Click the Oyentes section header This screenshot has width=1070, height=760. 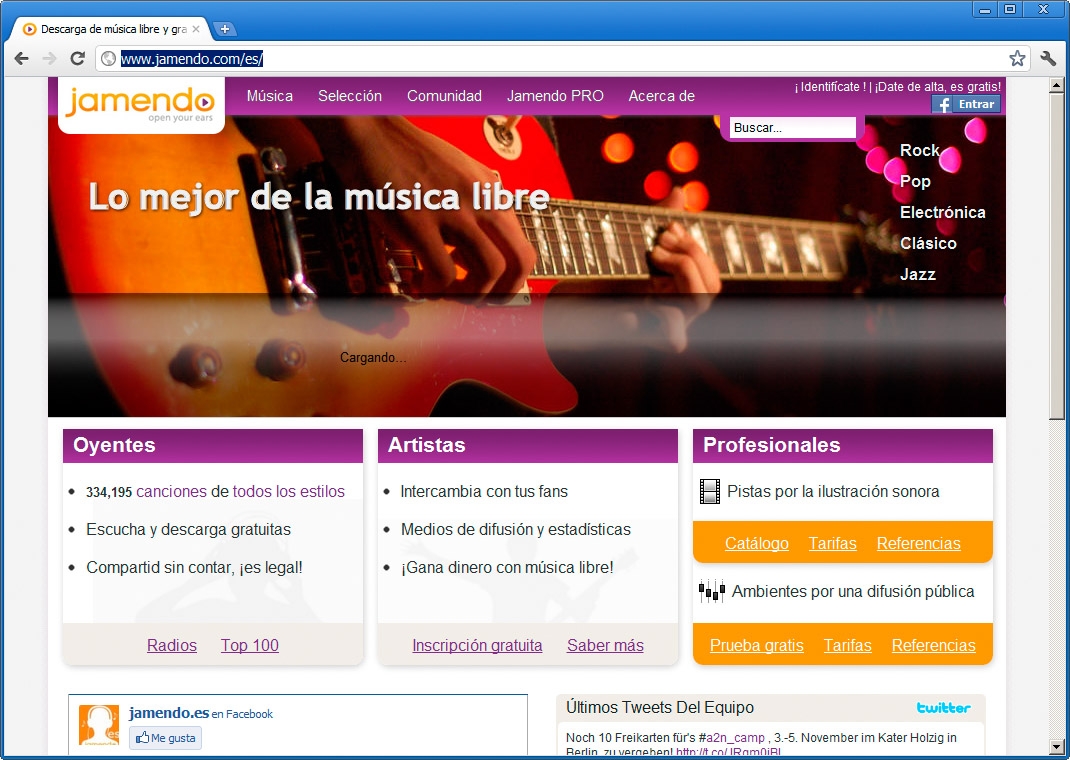pos(213,445)
